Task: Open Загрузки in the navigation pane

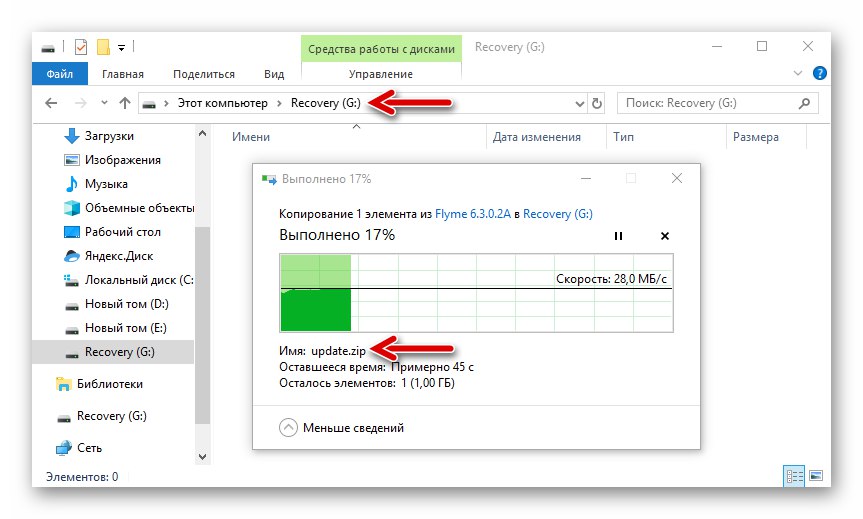Action: coord(109,136)
